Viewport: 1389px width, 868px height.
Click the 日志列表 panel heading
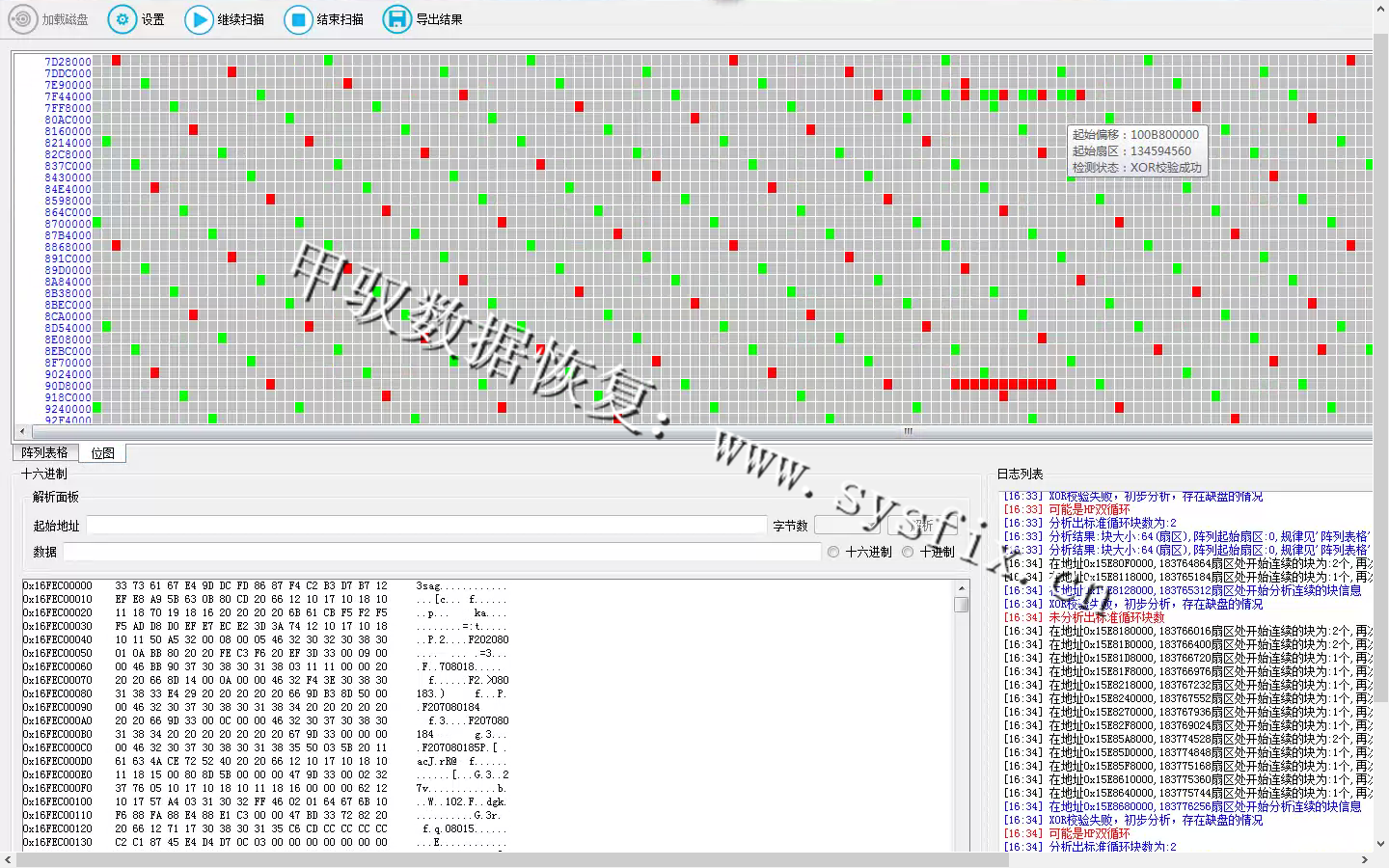1020,474
